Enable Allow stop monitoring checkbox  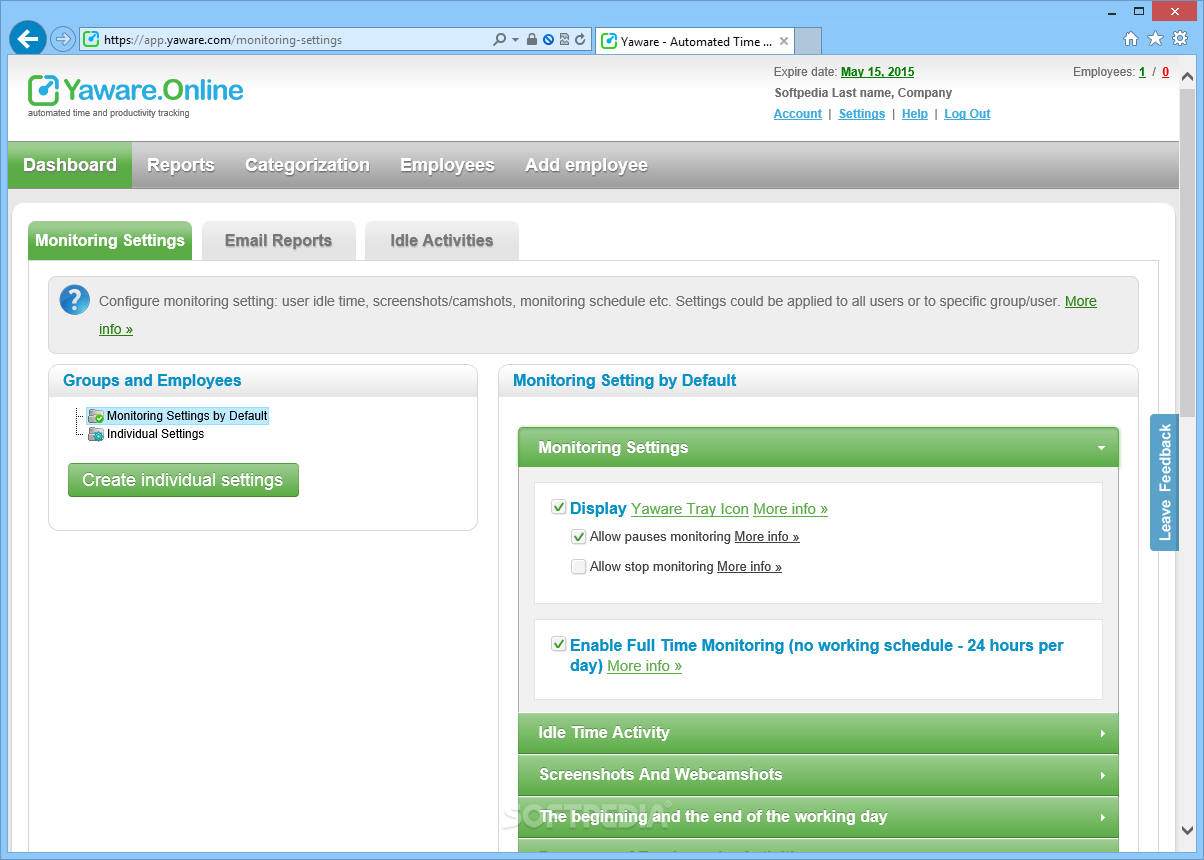coord(578,567)
